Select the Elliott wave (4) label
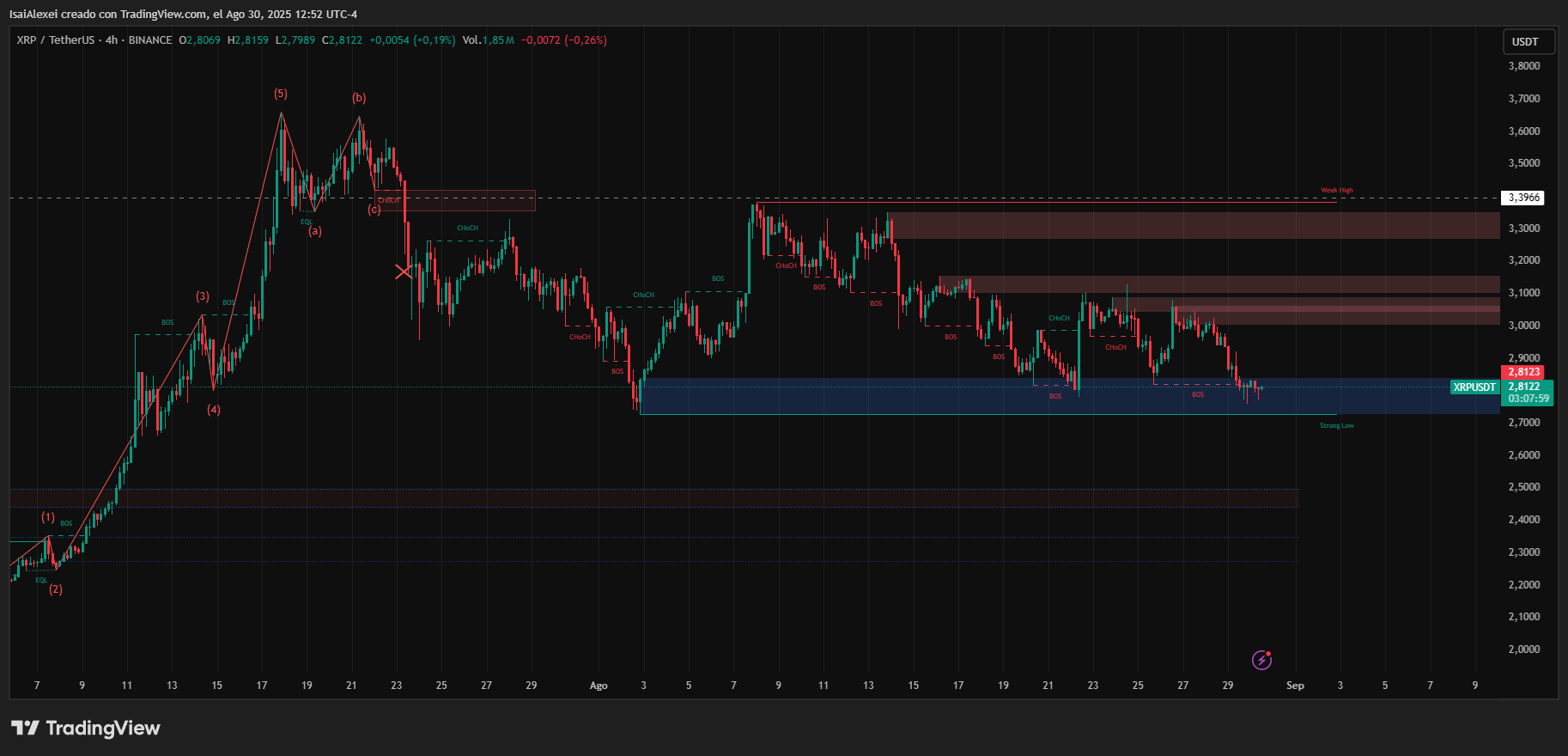1568x756 pixels. pos(213,410)
